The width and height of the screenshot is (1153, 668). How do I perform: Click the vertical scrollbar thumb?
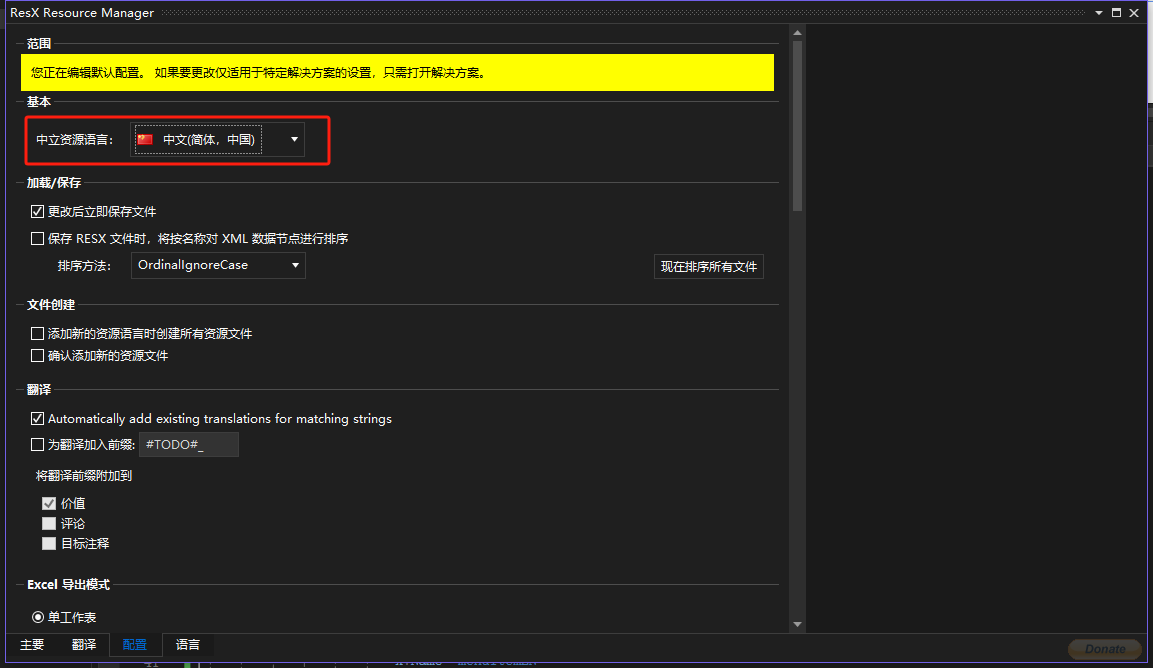(x=797, y=126)
